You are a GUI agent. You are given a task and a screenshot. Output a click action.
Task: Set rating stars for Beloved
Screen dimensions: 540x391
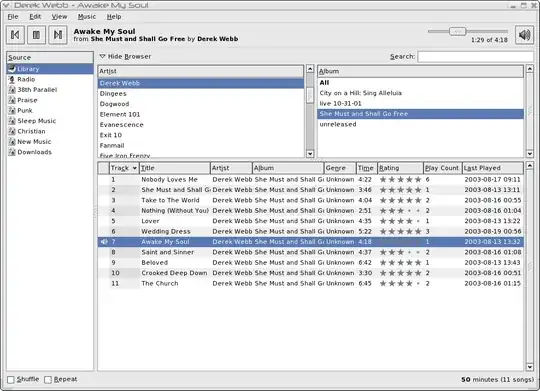tap(401, 263)
